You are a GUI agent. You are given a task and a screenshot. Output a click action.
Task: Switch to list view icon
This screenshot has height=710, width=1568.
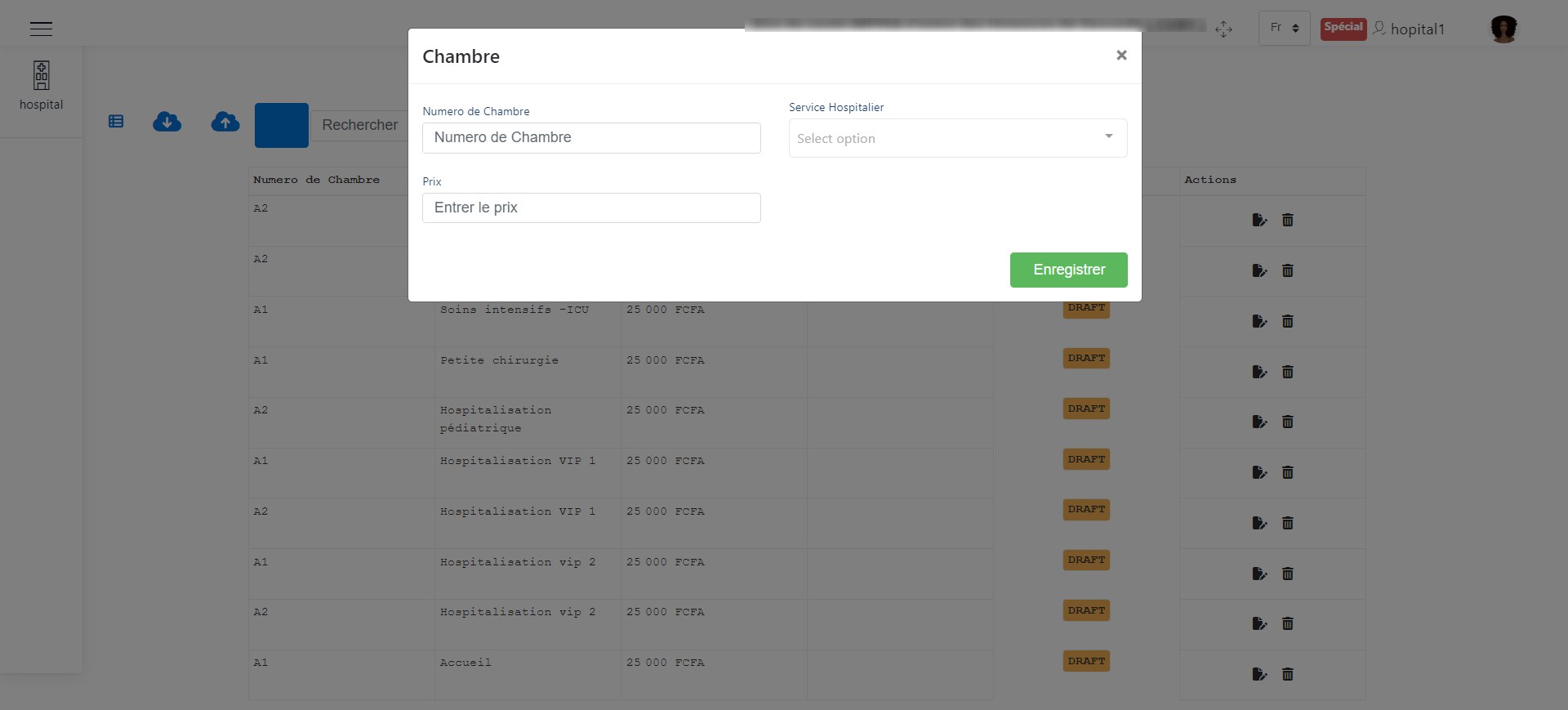[x=116, y=122]
